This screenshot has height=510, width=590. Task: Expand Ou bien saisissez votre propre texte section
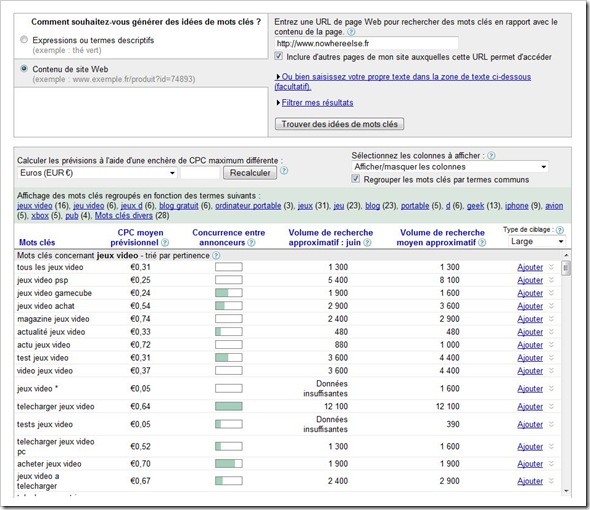[403, 82]
